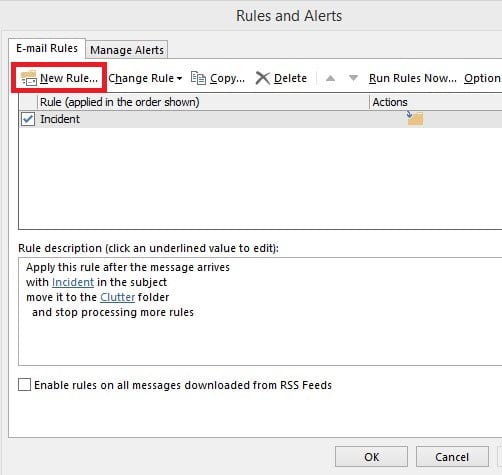
Task: Switch to the E-mail Rules tab
Action: coord(47,48)
